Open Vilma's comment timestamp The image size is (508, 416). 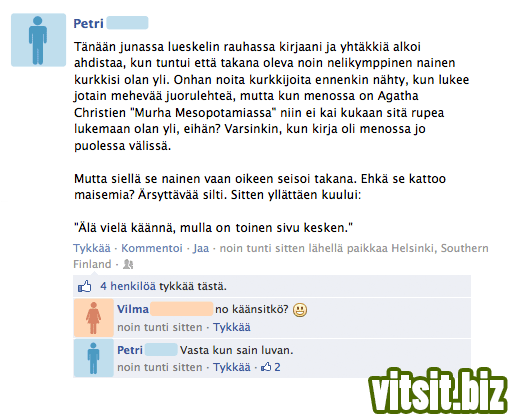pos(160,327)
